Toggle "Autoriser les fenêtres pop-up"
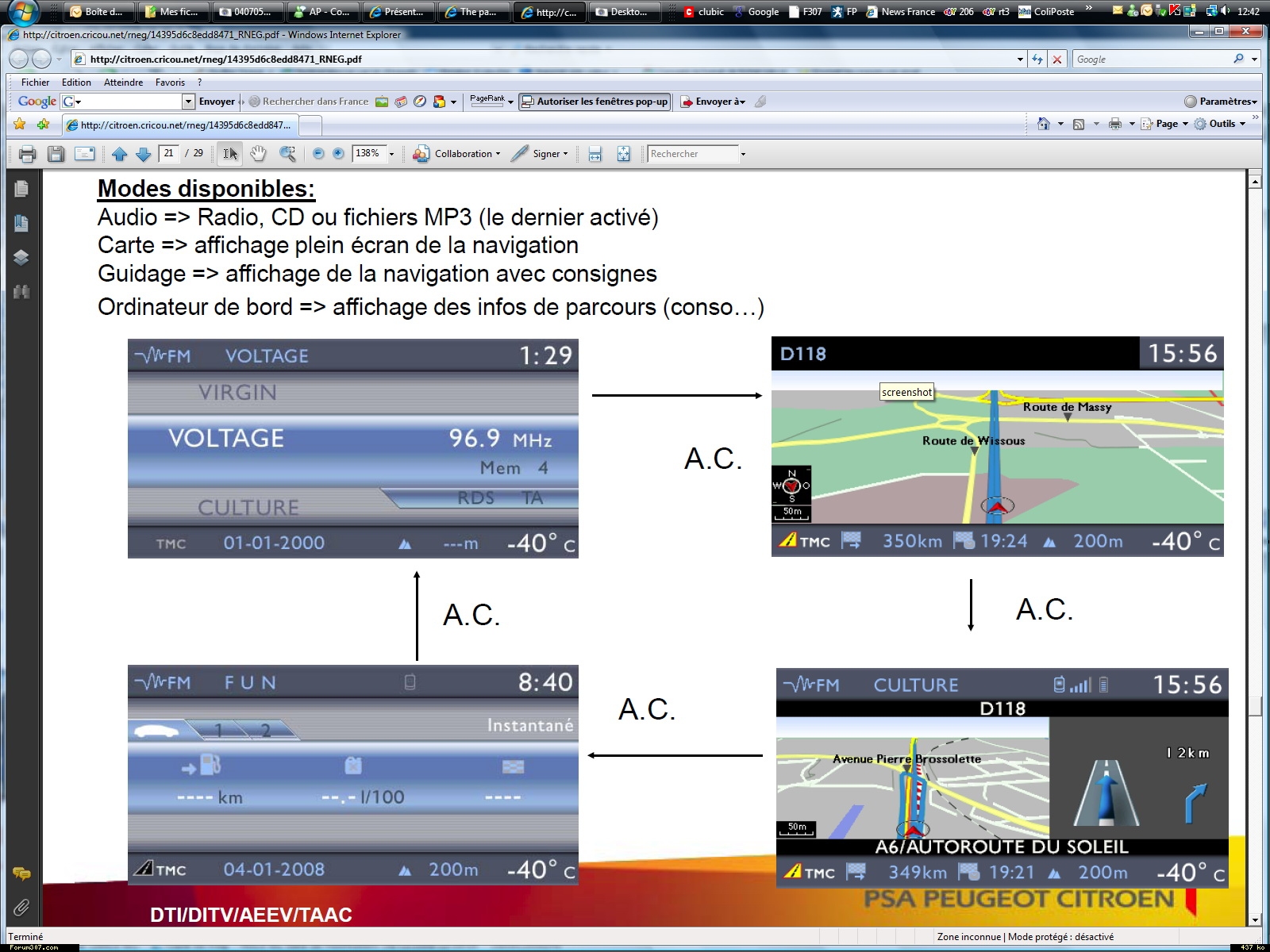Viewport: 1270px width, 952px height. coord(595,102)
